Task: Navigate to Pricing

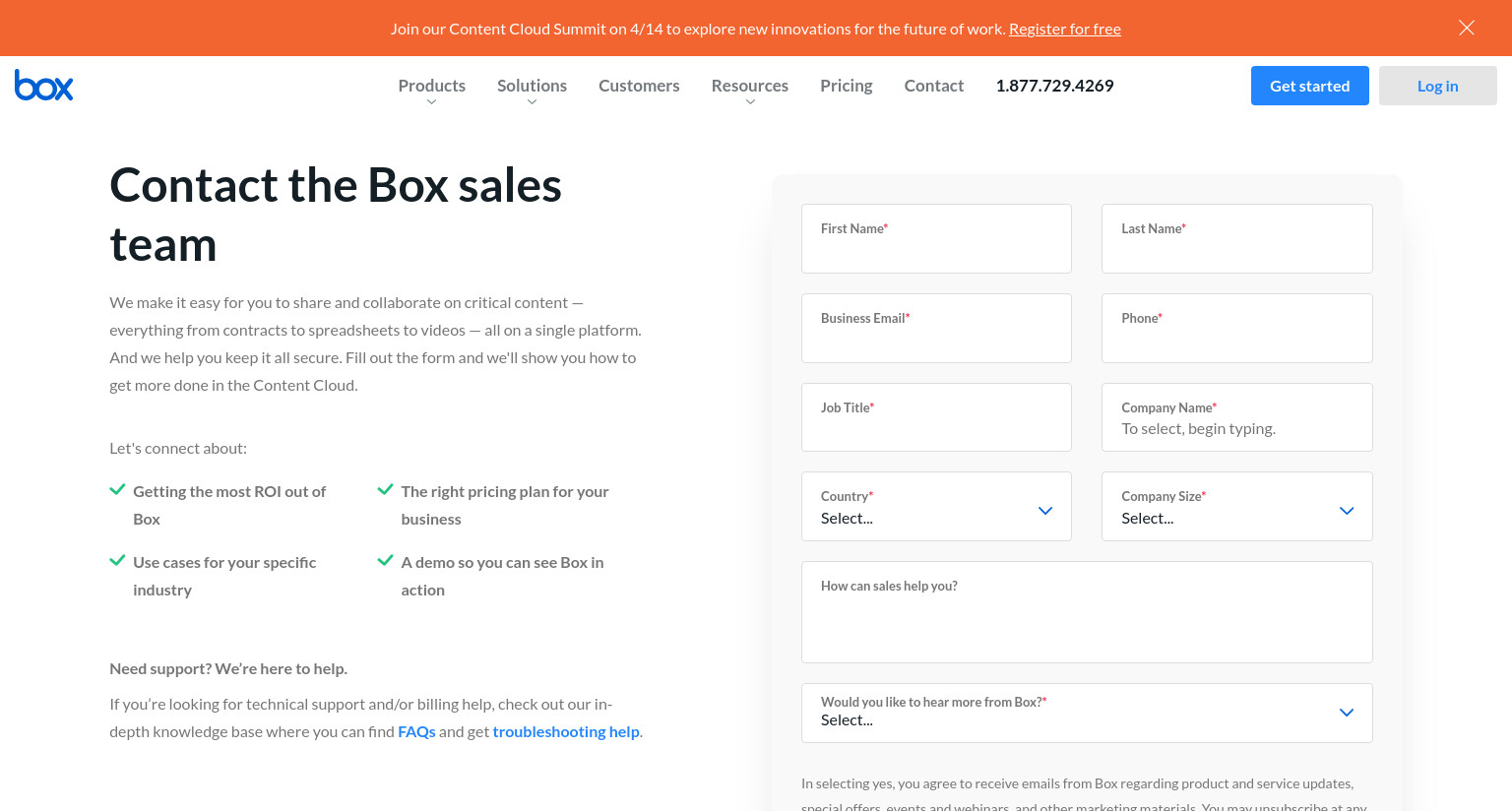Action: [847, 86]
